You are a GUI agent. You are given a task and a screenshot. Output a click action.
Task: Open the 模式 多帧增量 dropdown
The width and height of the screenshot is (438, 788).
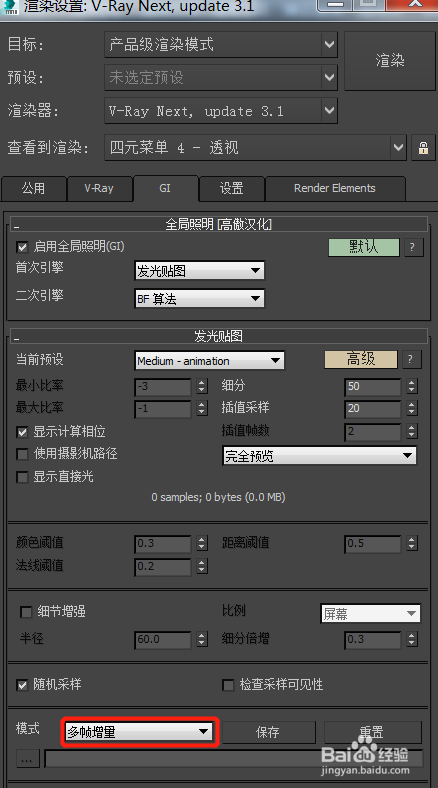coord(139,732)
